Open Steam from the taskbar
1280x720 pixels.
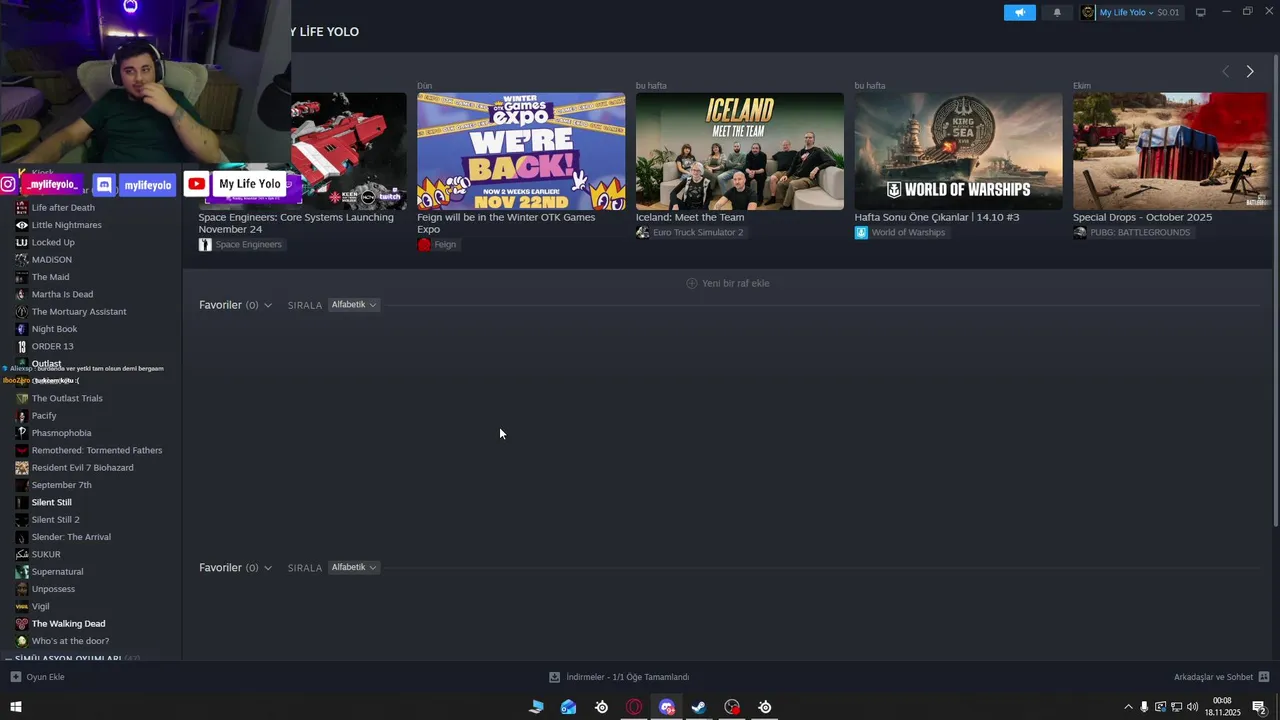pyautogui.click(x=699, y=707)
